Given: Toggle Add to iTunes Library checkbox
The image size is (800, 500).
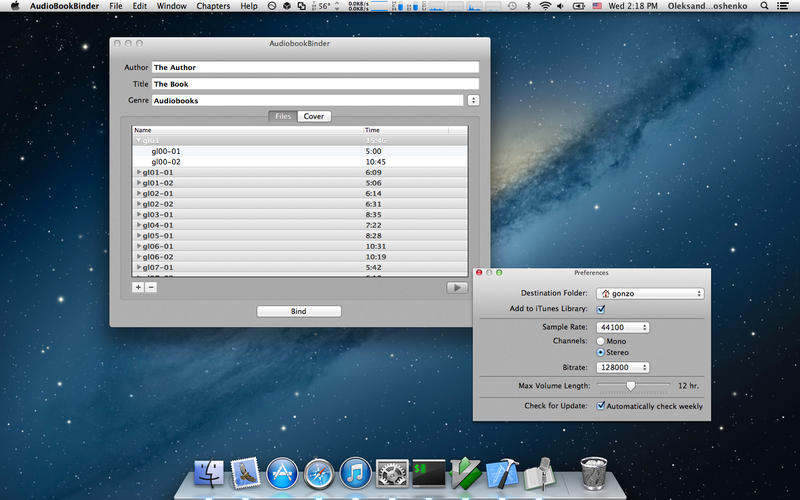Looking at the screenshot, I should click(x=601, y=310).
